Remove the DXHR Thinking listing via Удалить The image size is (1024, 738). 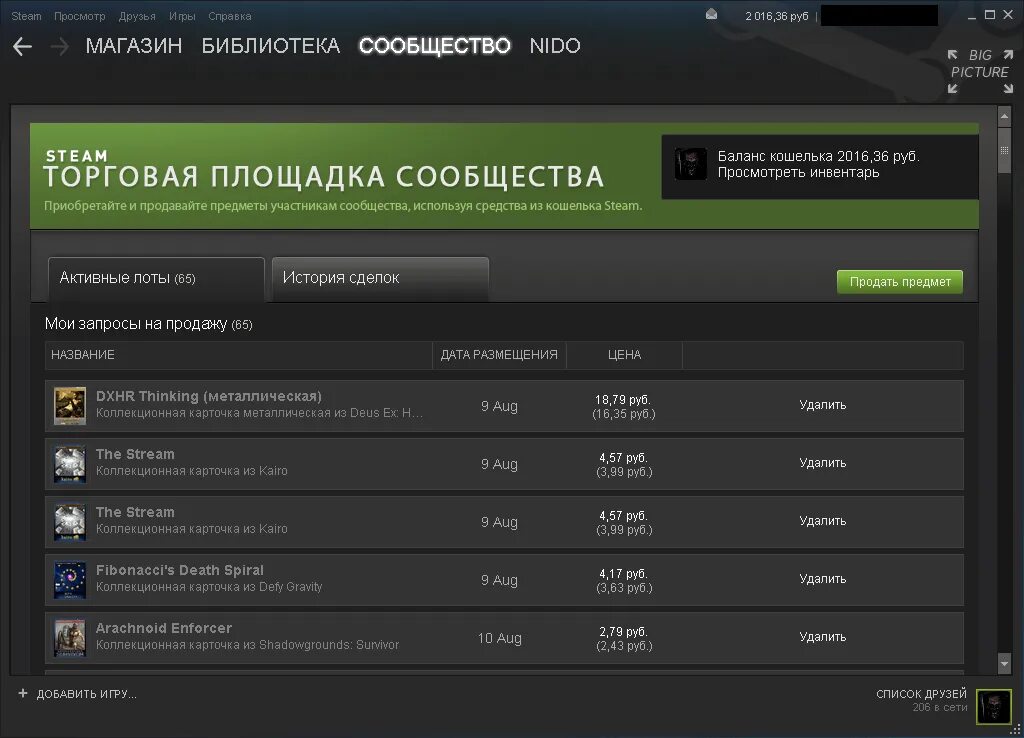(823, 405)
